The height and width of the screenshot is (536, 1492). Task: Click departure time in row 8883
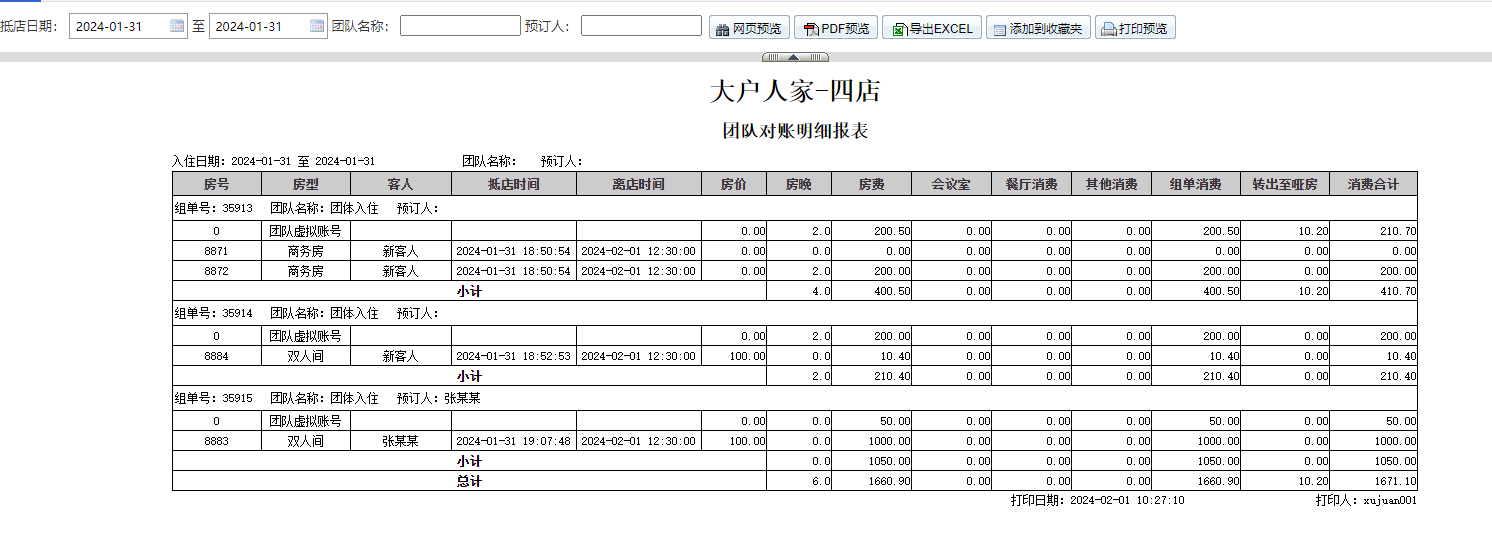(x=639, y=441)
